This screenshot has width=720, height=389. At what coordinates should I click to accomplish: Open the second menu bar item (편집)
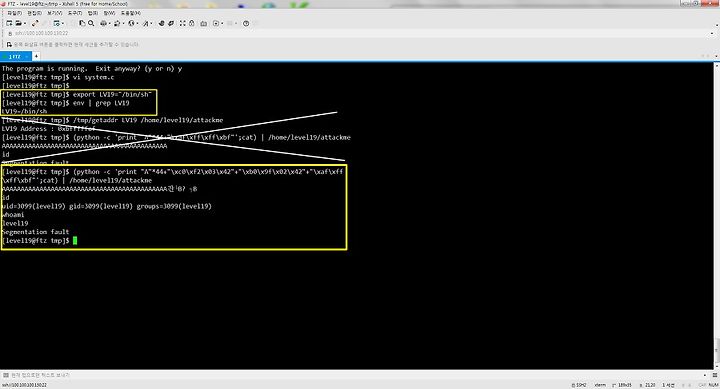(34, 13)
